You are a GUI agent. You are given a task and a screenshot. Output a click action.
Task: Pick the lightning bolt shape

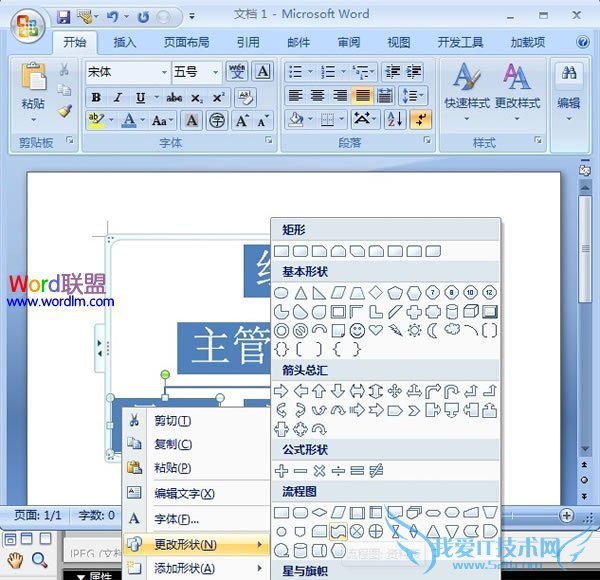(x=395, y=330)
